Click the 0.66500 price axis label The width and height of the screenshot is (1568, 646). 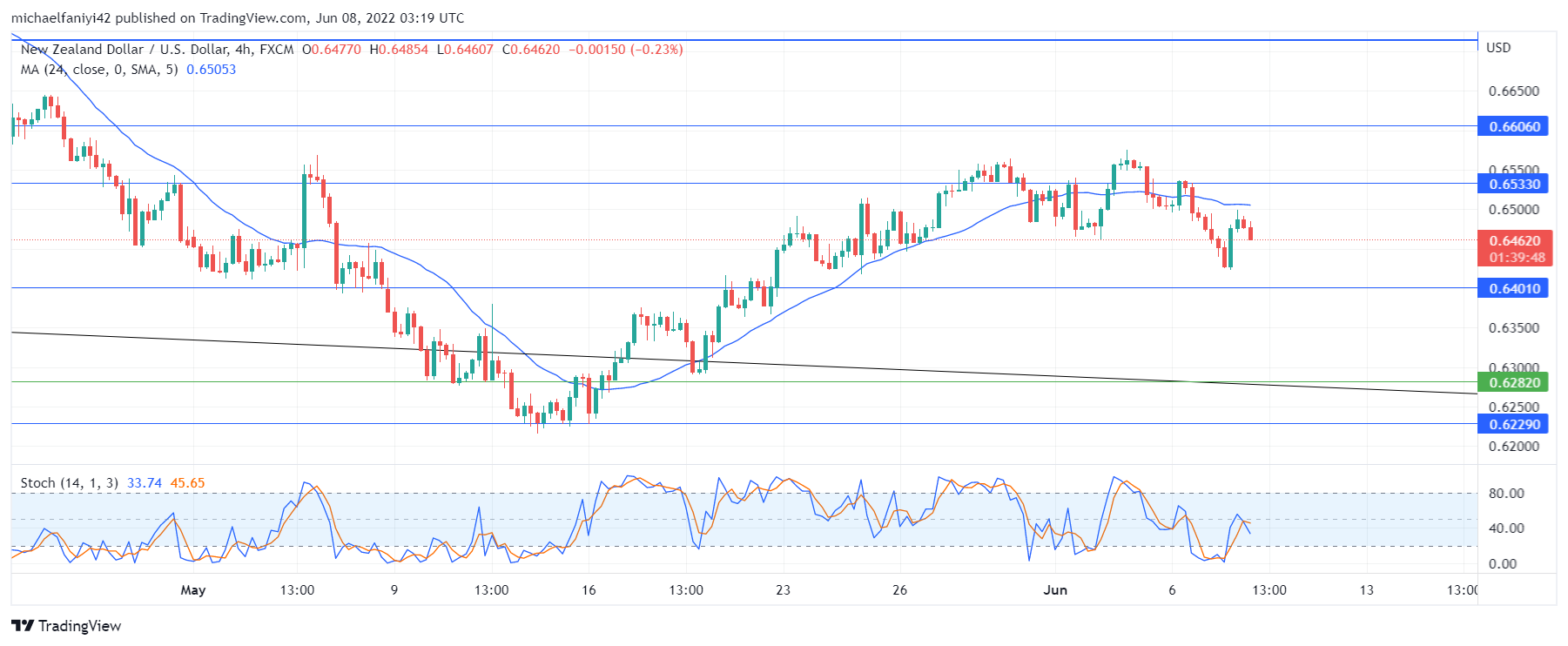point(1513,91)
